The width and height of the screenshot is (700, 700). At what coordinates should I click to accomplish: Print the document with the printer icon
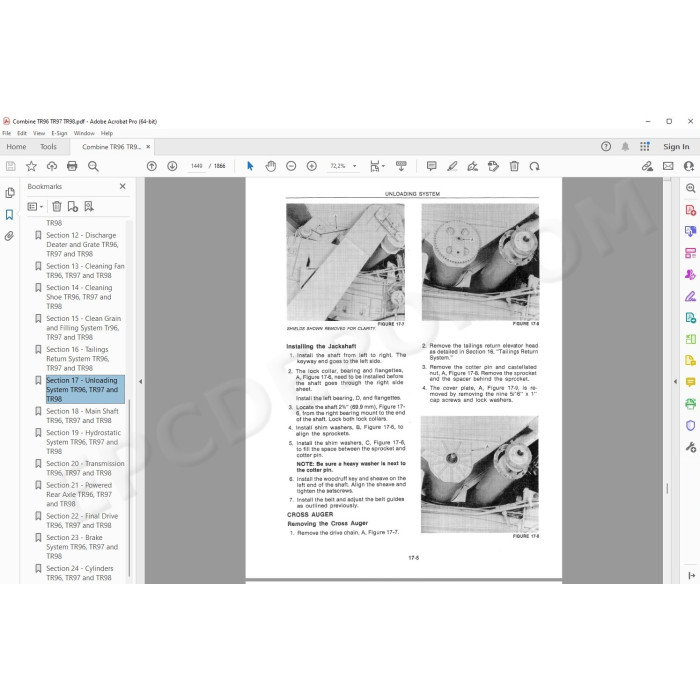72,167
